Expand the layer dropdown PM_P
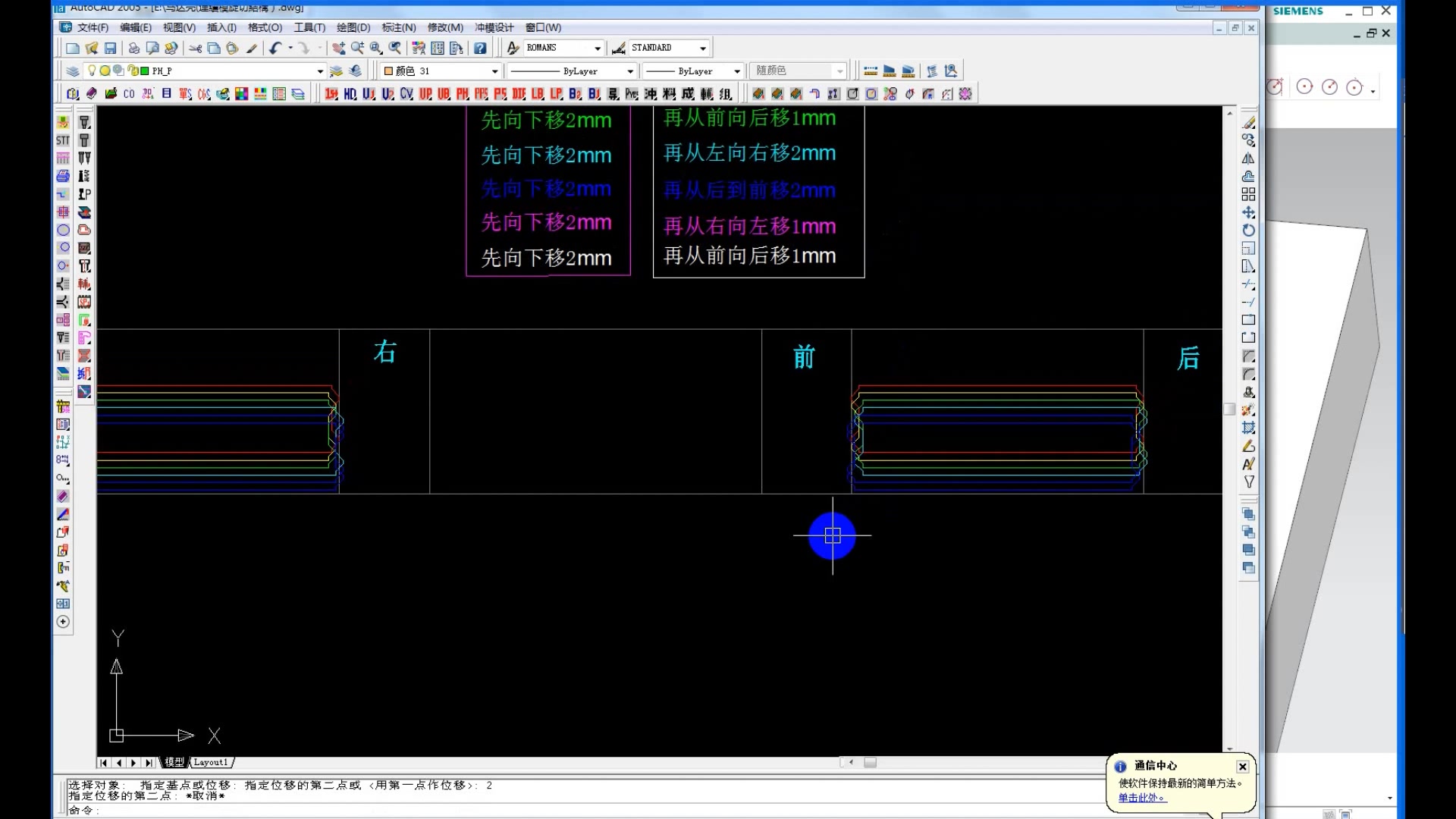 (x=319, y=70)
